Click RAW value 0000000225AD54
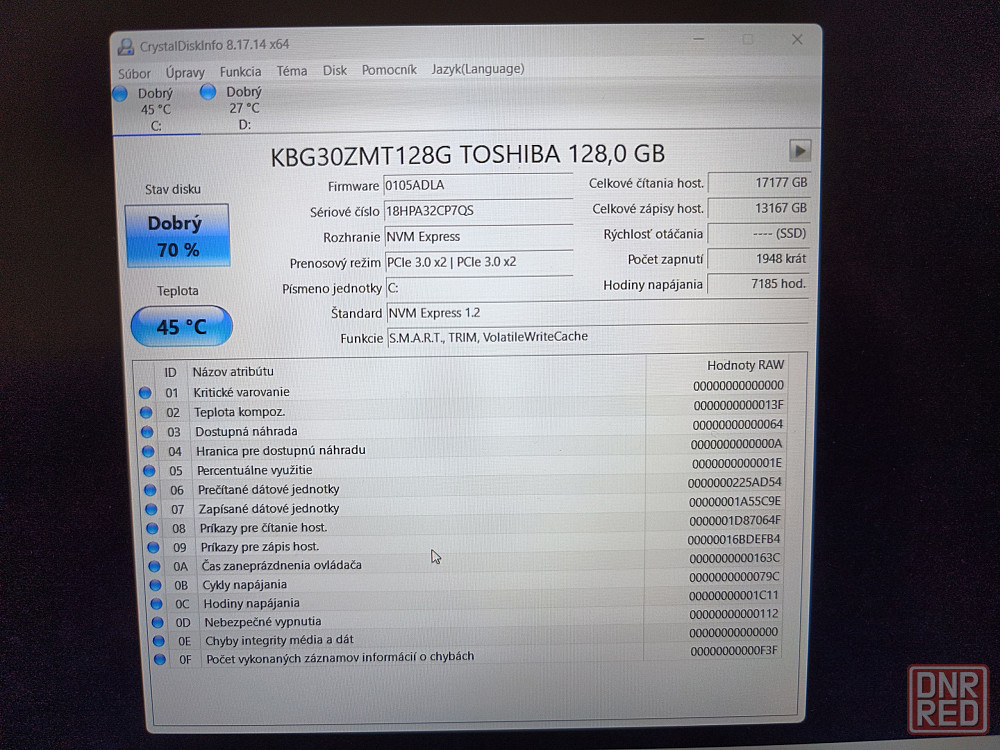 pos(735,482)
